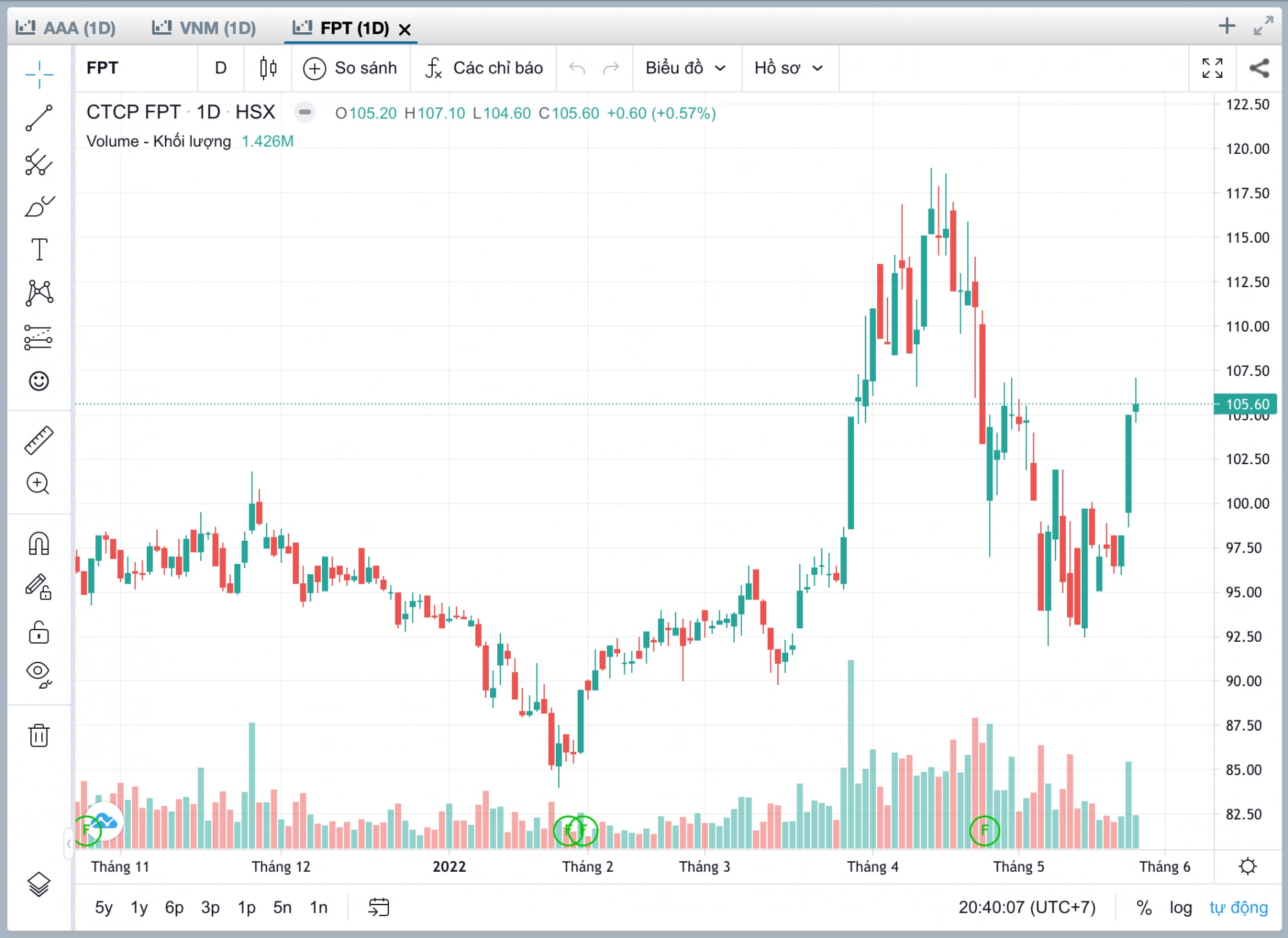This screenshot has height=938, width=1288.
Task: Click the F event marker near Tháng 5
Action: click(985, 830)
